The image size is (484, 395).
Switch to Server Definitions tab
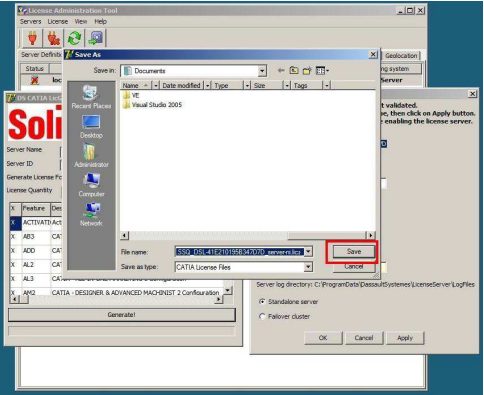click(x=42, y=55)
